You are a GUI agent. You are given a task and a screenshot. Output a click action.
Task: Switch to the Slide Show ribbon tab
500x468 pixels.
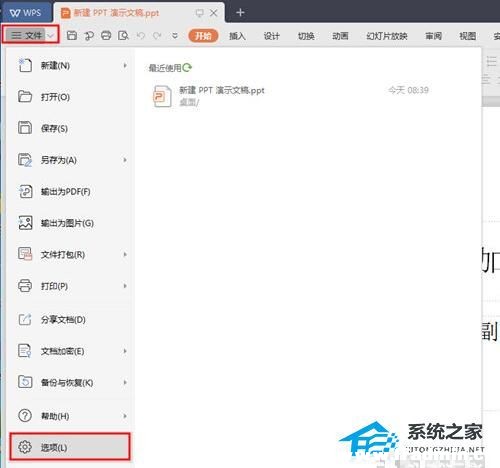[x=387, y=36]
